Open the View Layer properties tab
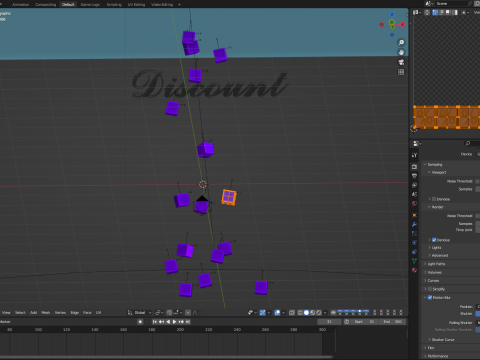The image size is (480, 360). pos(414,185)
